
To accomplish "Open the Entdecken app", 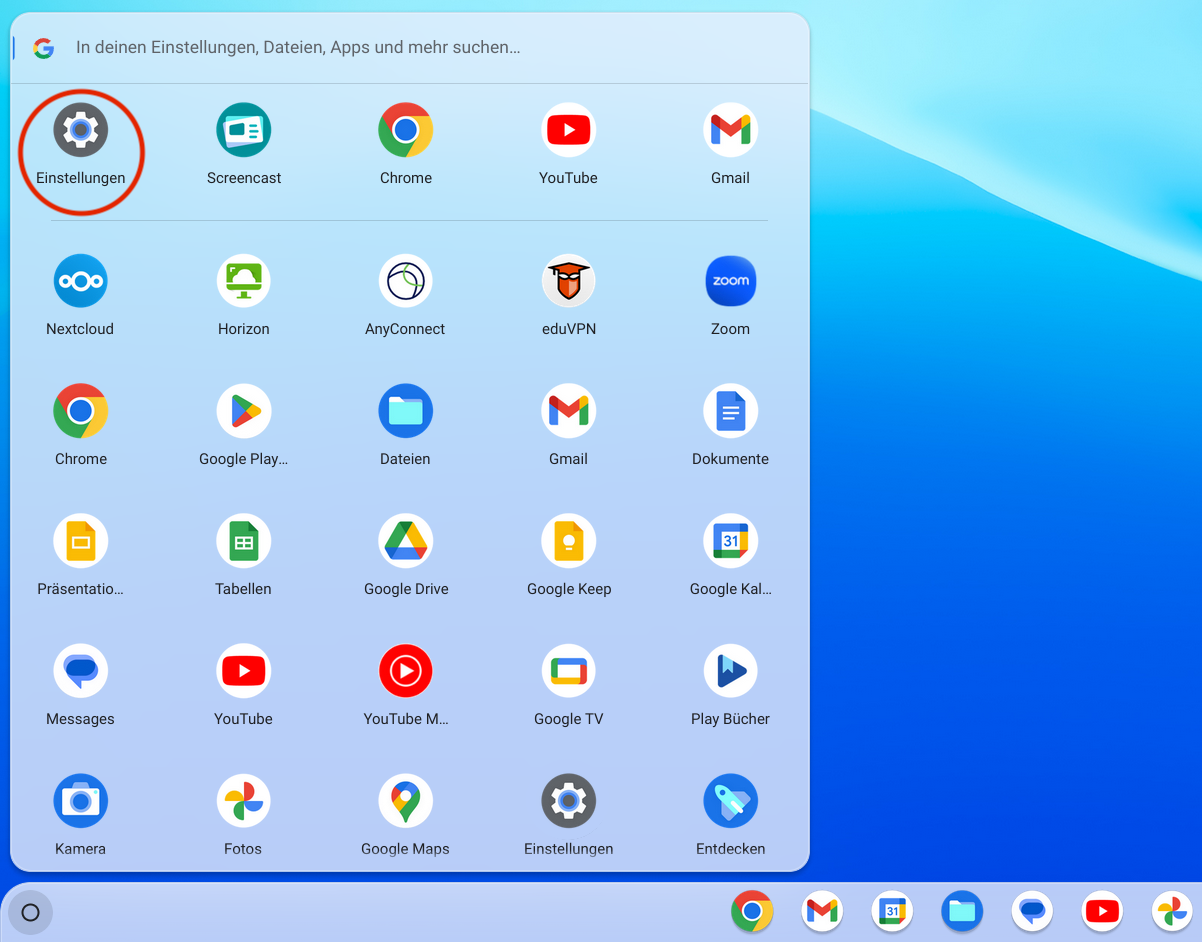I will coord(730,801).
